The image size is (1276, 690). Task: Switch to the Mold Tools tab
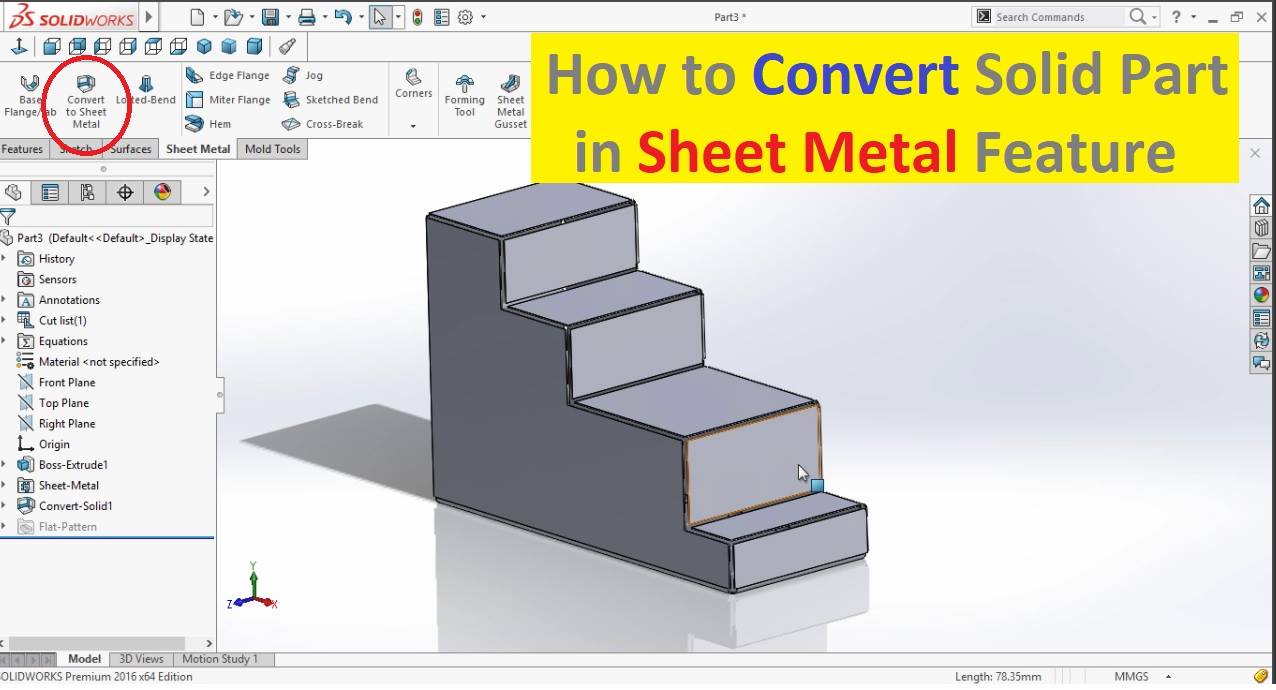click(x=273, y=149)
